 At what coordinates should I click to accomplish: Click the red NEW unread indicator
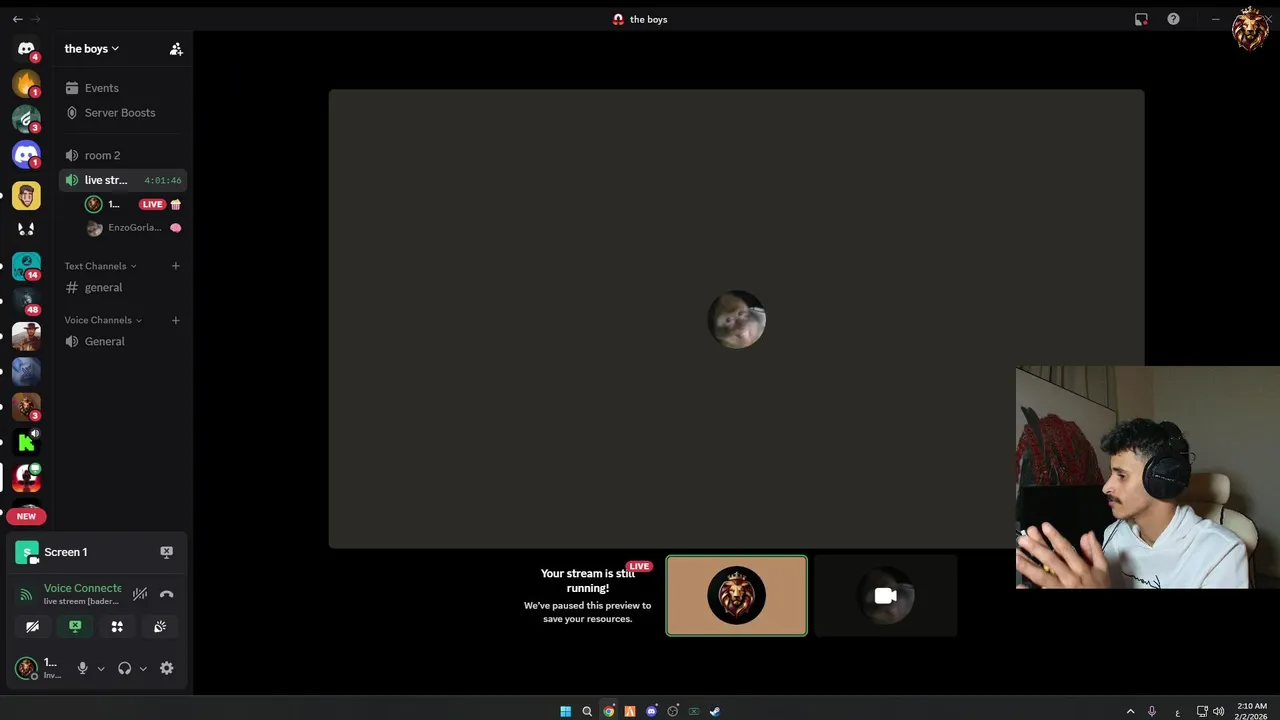[26, 516]
